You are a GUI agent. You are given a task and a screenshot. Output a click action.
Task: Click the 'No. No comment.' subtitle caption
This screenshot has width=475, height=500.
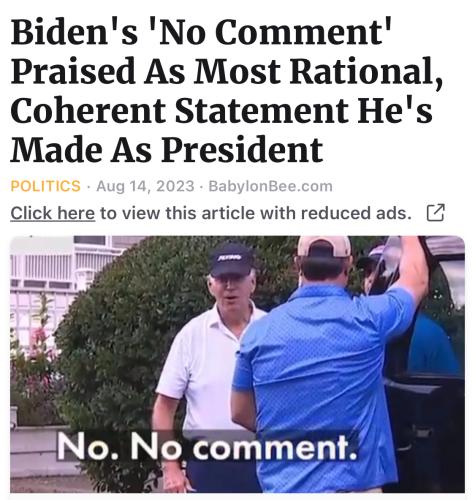coord(207,446)
